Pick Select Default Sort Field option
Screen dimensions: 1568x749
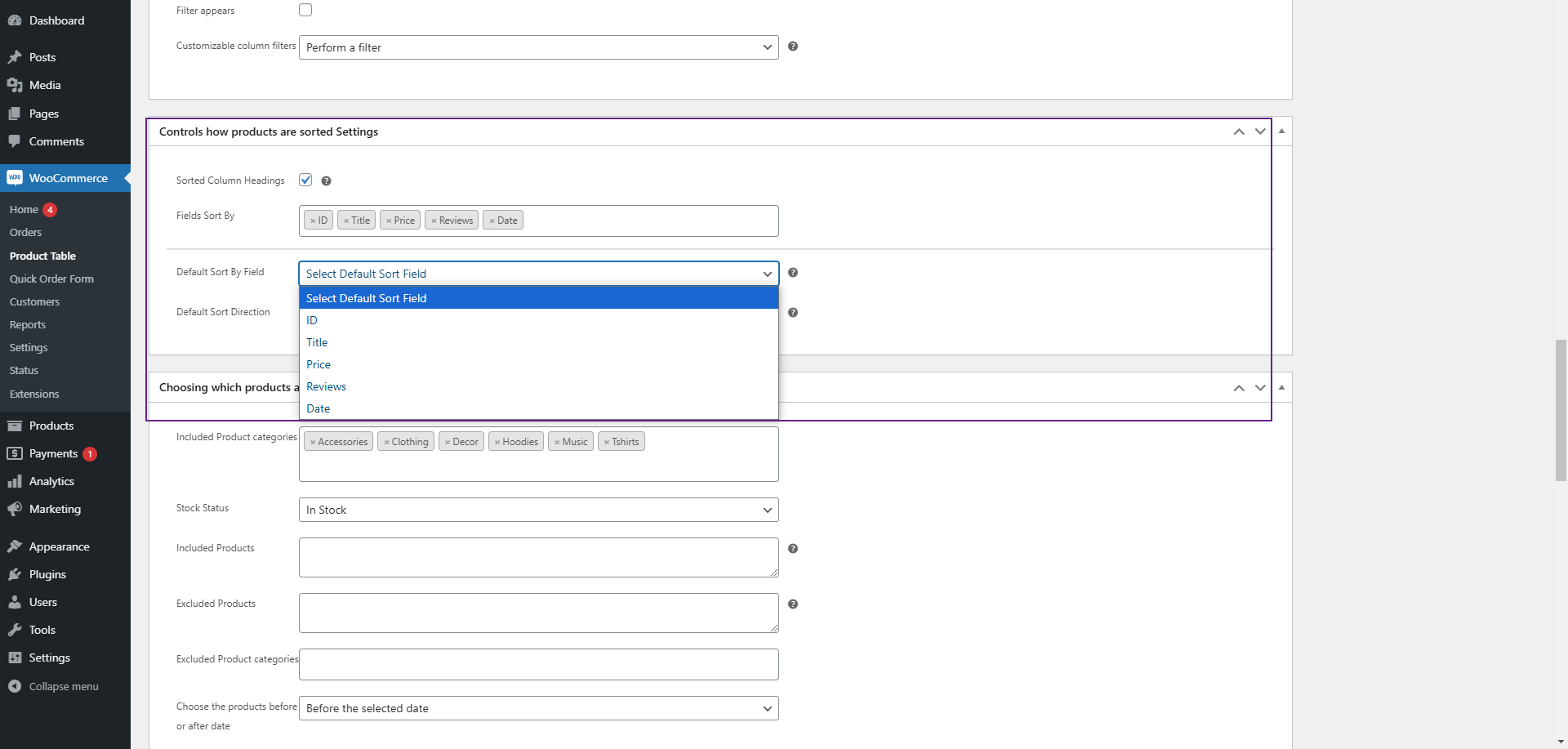point(538,298)
